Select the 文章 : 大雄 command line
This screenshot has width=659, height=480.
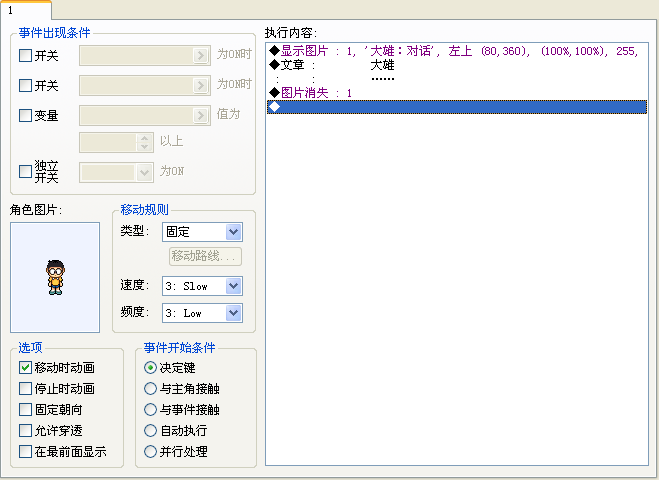(x=457, y=65)
